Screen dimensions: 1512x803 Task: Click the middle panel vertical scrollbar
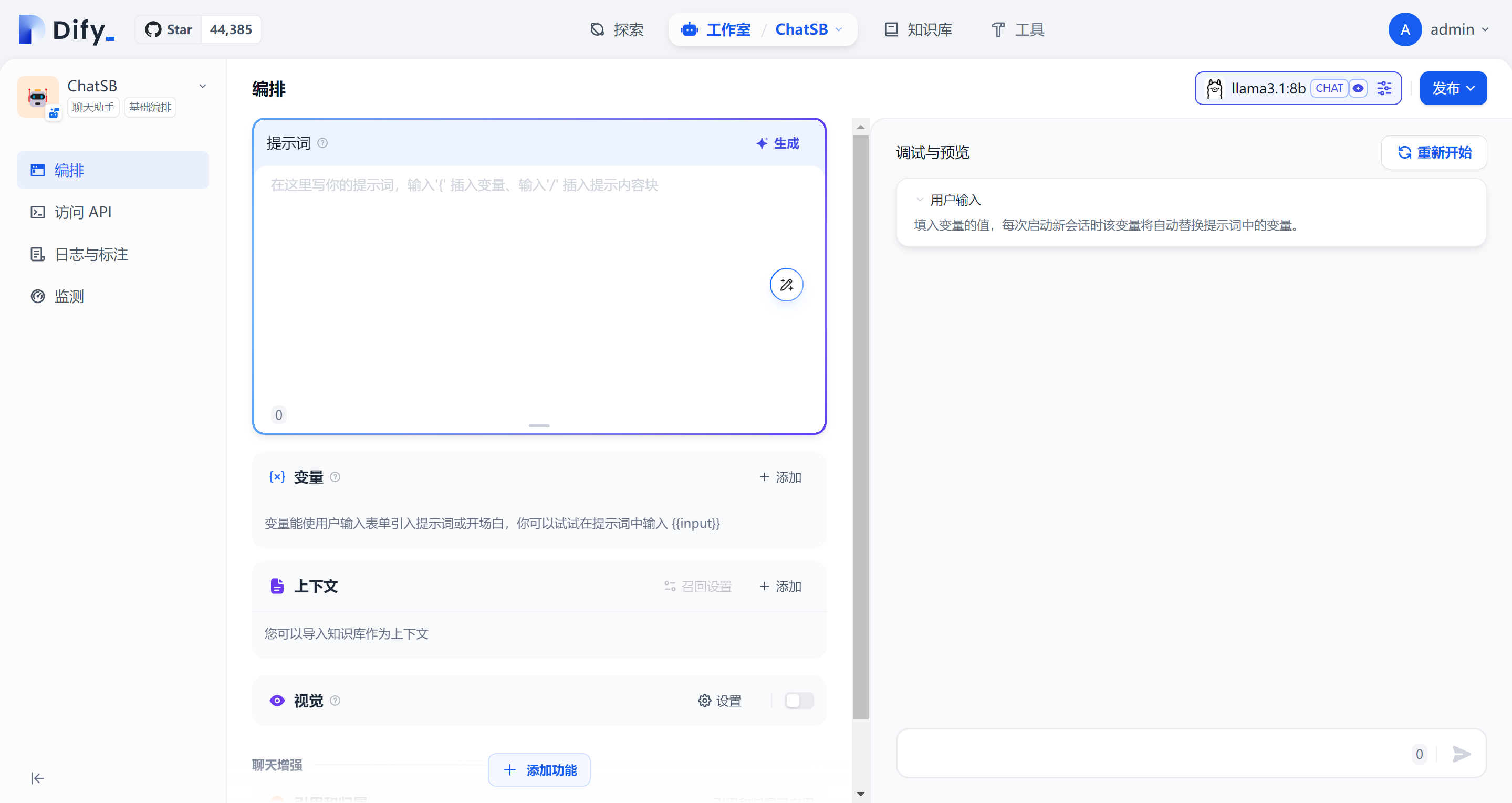click(x=860, y=423)
